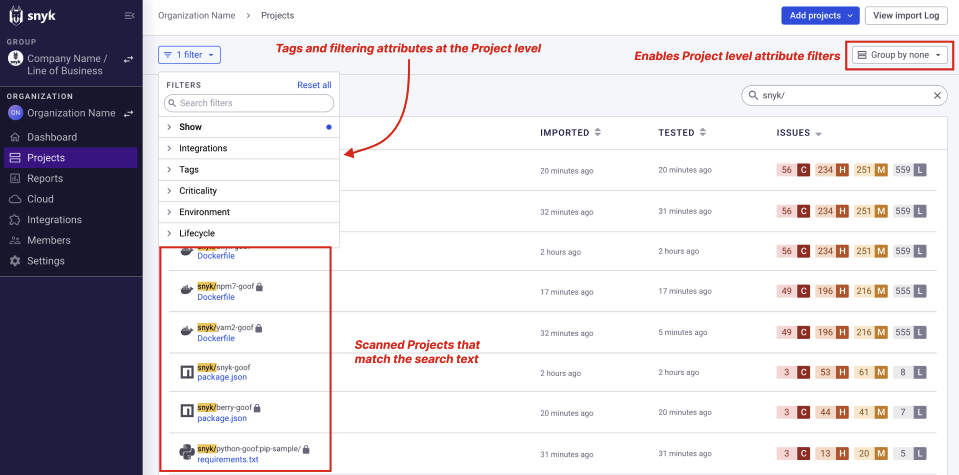Collapse the sidebar with the top toggle icon
The width and height of the screenshot is (959, 475).
[x=129, y=15]
